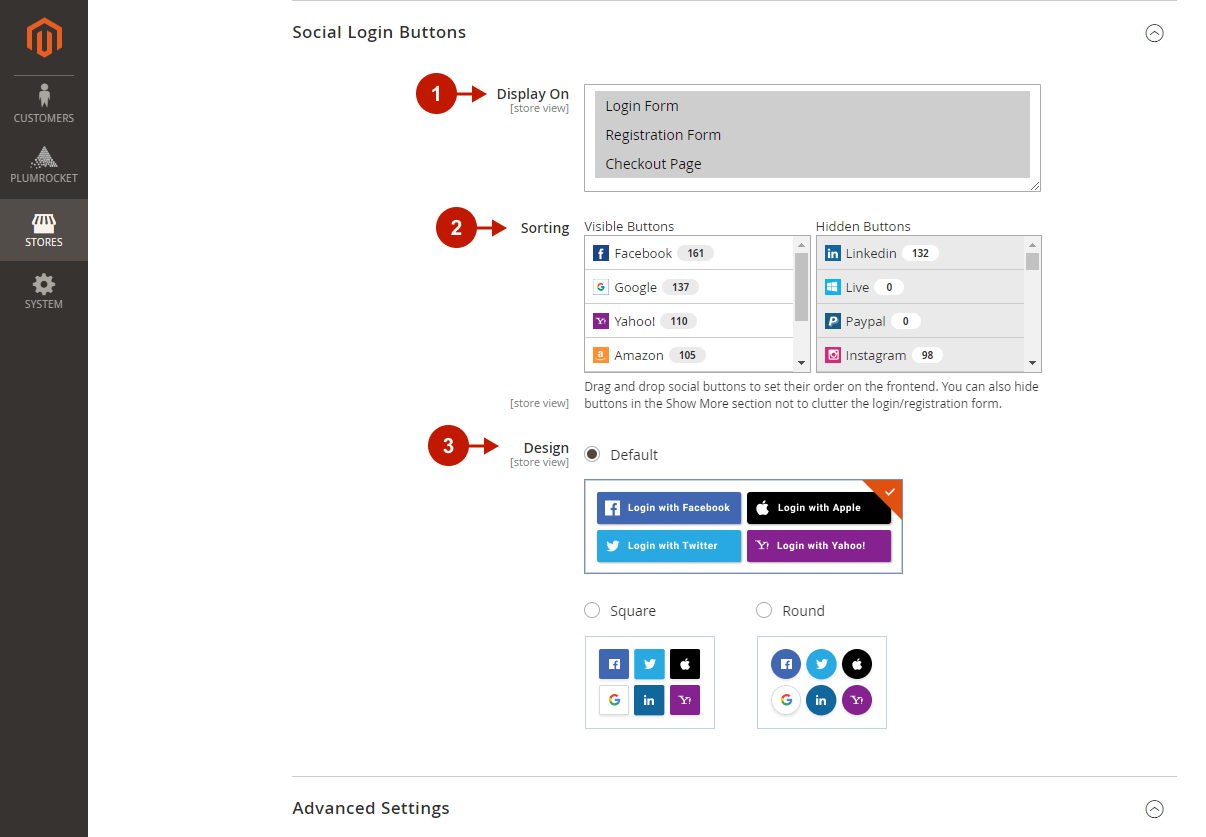
Task: Choose the Paypal icon in Hidden Buttons
Action: 832,321
